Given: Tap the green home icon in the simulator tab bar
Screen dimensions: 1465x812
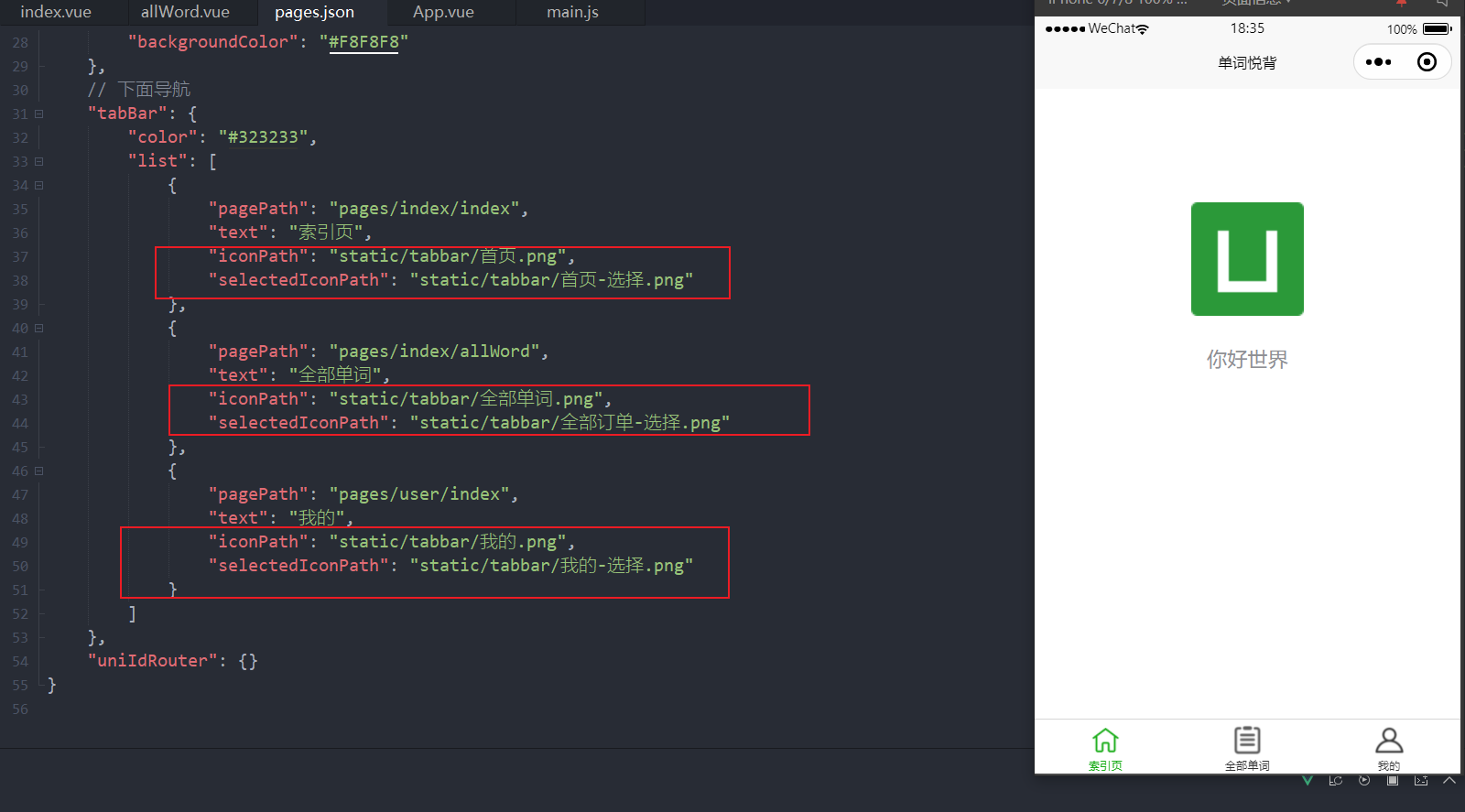Looking at the screenshot, I should click(1105, 740).
